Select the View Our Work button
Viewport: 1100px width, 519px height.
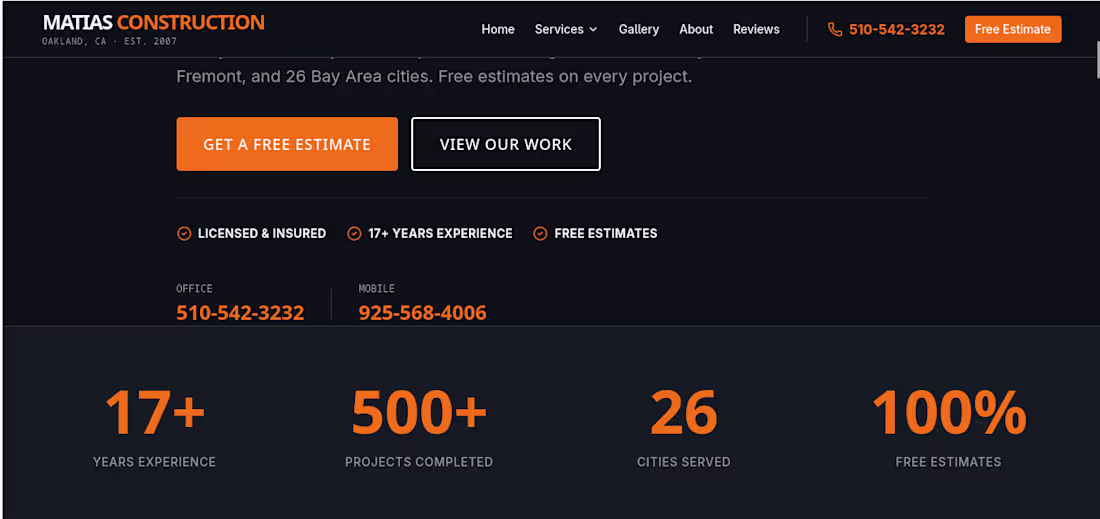click(505, 144)
